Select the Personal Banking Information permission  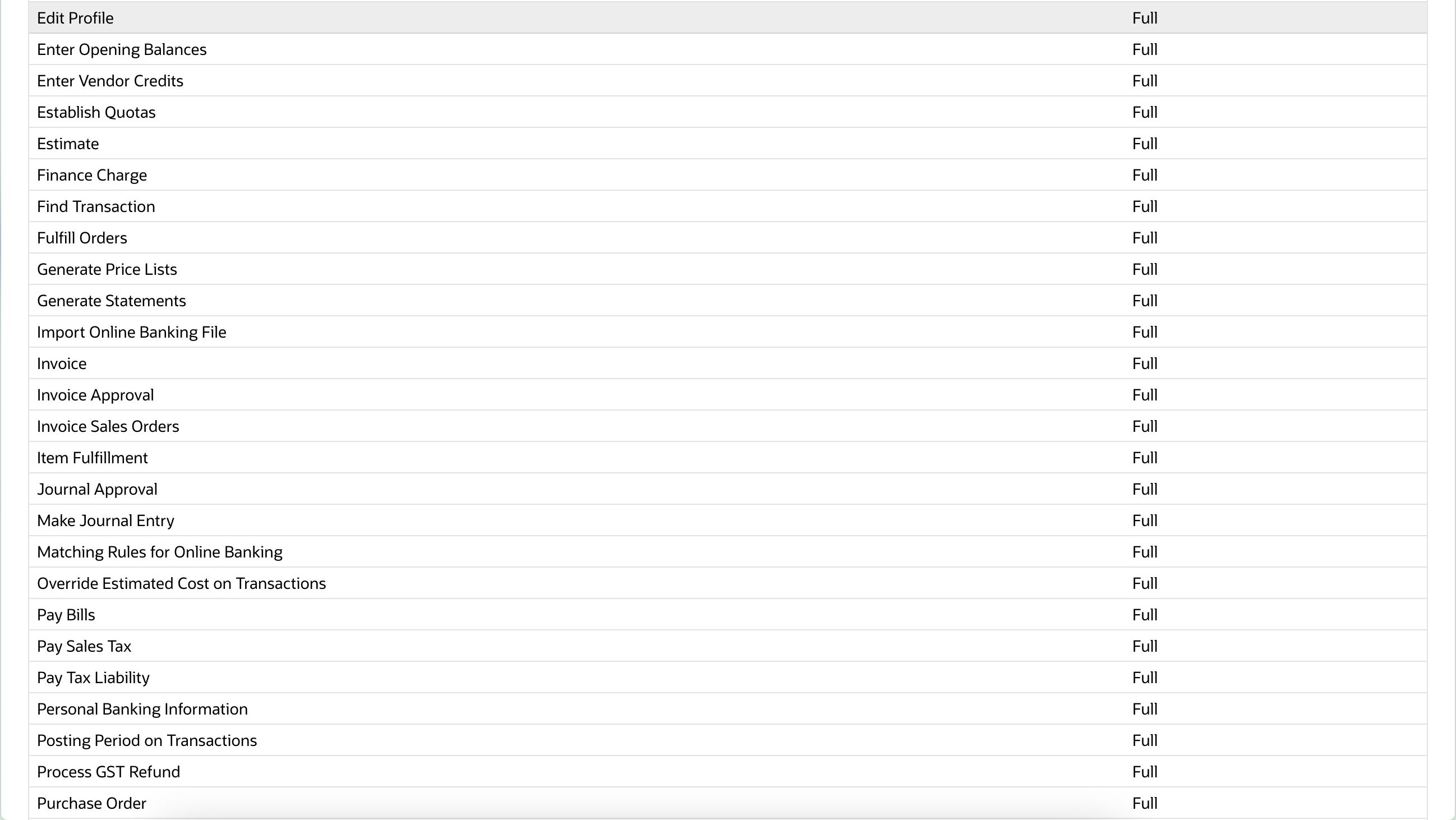point(142,710)
